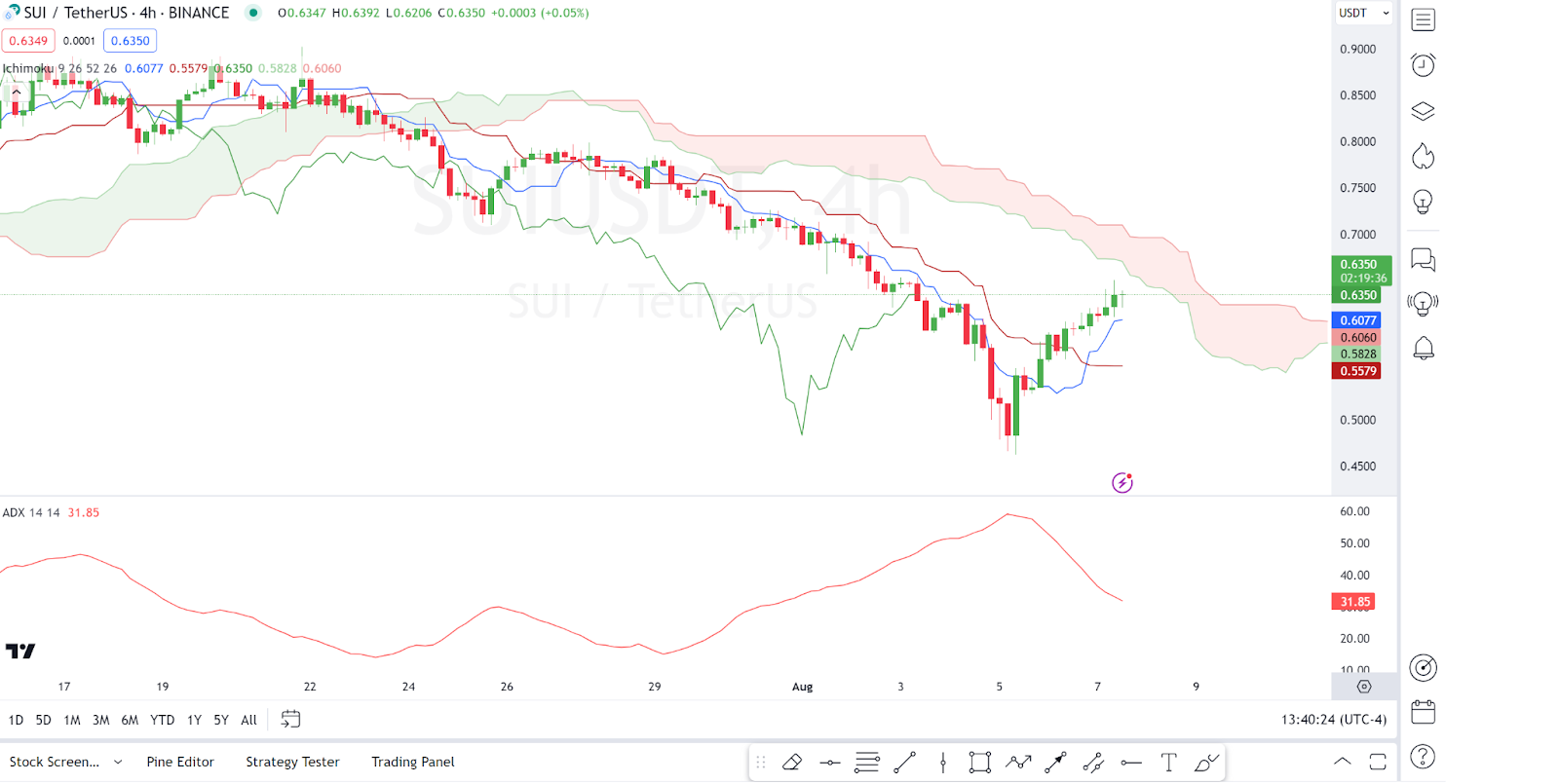
Task: Select the brush drawing tool
Action: (1206, 763)
